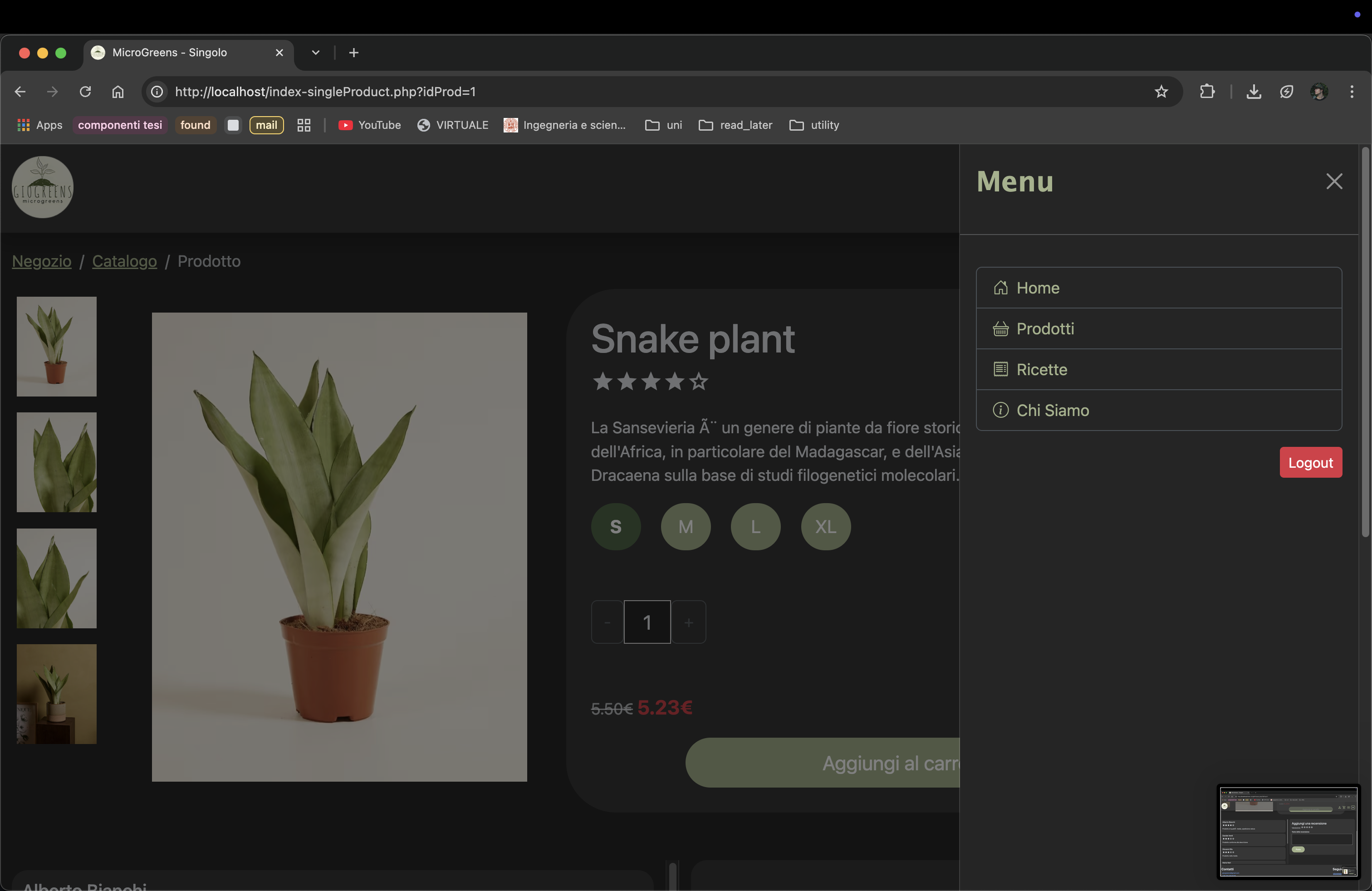This screenshot has width=1372, height=891.
Task: Click the browser home icon
Action: click(x=118, y=92)
